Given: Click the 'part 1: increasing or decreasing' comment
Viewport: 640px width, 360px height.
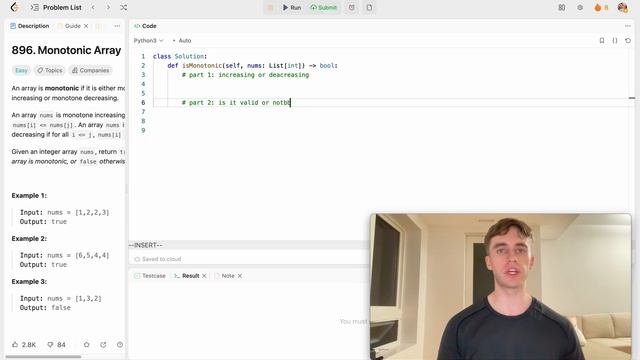Looking at the screenshot, I should pyautogui.click(x=245, y=75).
